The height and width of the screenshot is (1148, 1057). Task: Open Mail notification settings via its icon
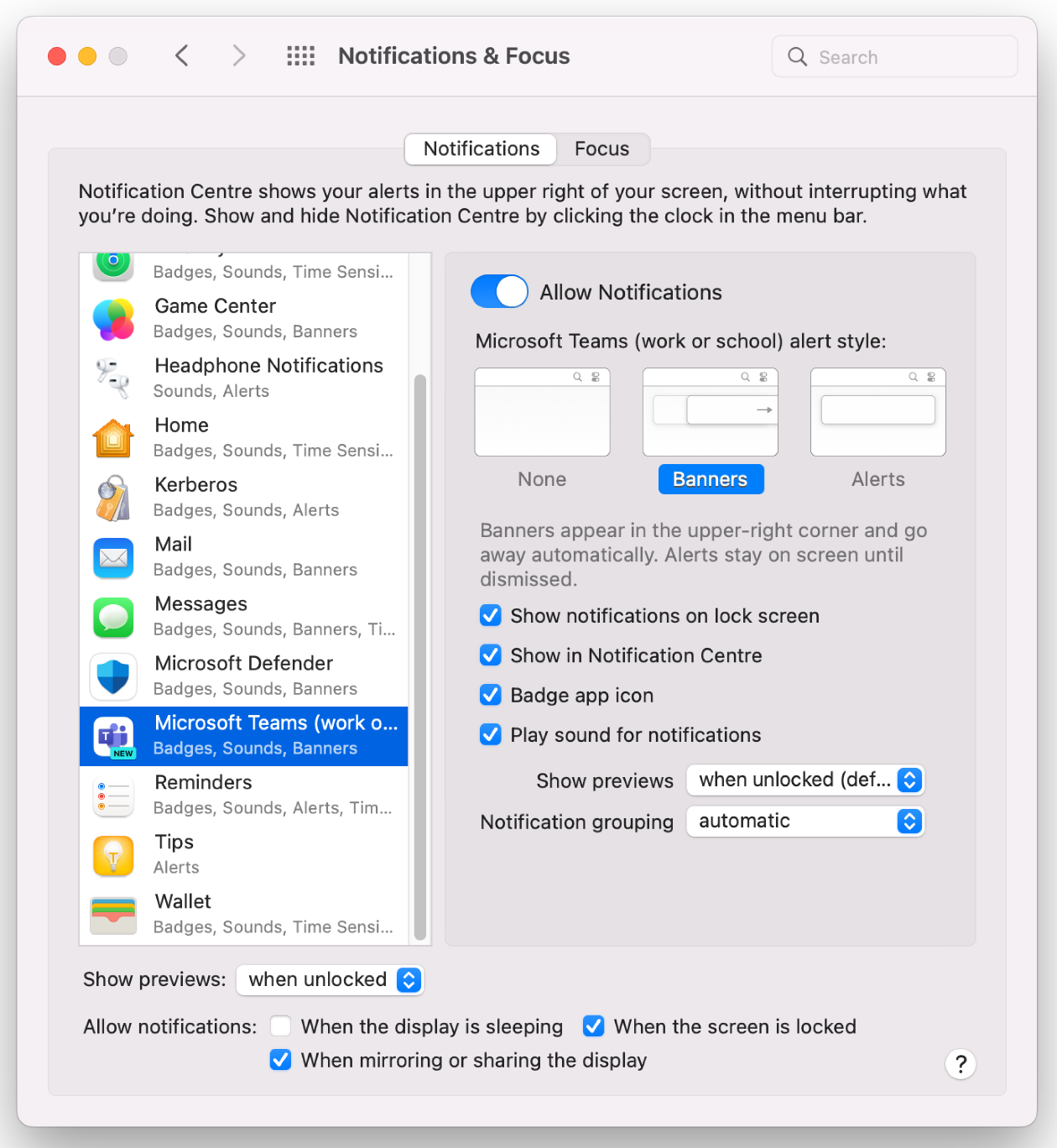tap(113, 557)
